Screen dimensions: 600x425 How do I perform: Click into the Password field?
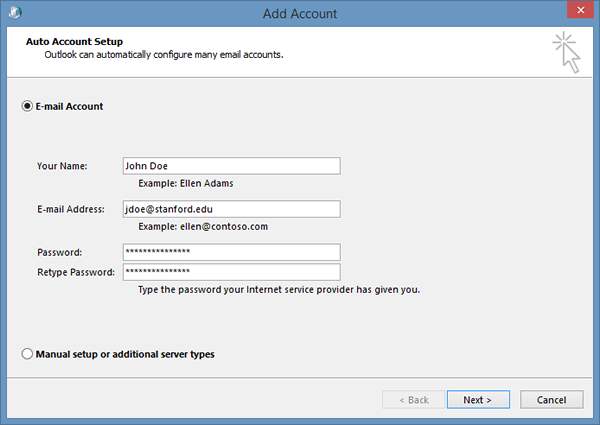point(230,252)
